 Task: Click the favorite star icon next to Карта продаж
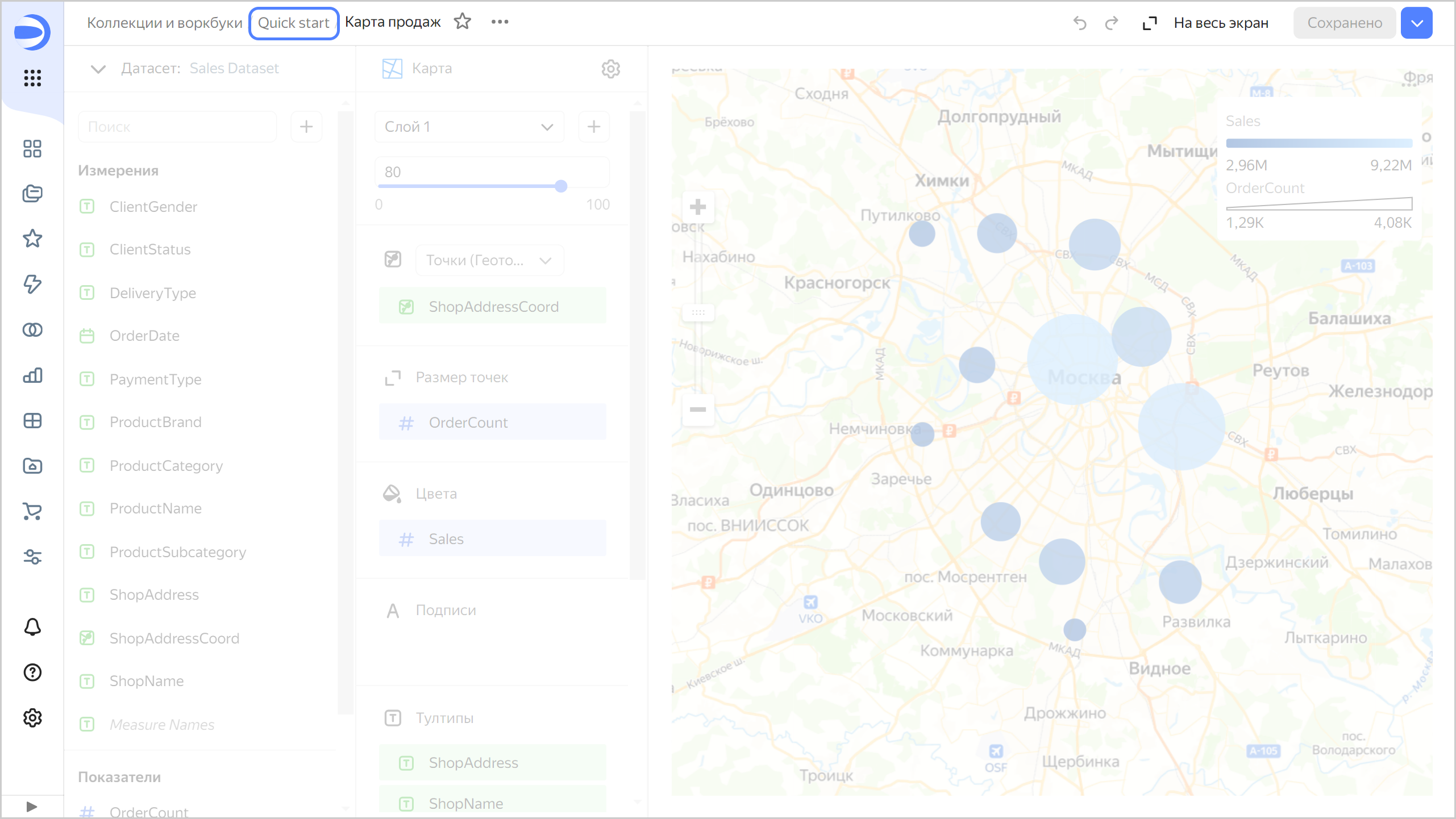pyautogui.click(x=463, y=22)
